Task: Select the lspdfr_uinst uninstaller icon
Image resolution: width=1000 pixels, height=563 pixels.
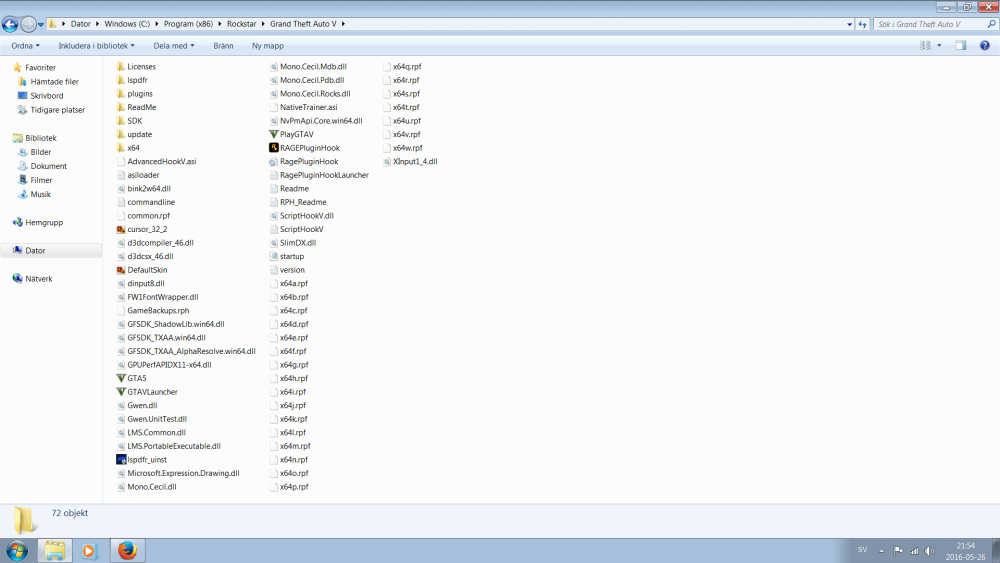Action: coord(121,460)
